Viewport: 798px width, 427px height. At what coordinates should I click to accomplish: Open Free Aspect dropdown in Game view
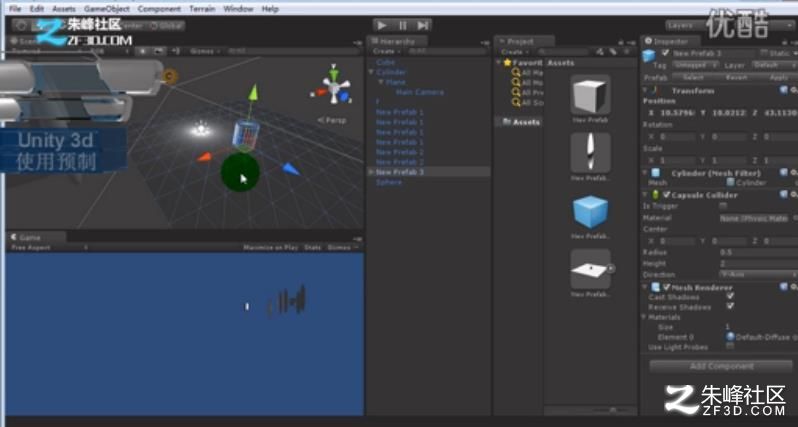48,247
